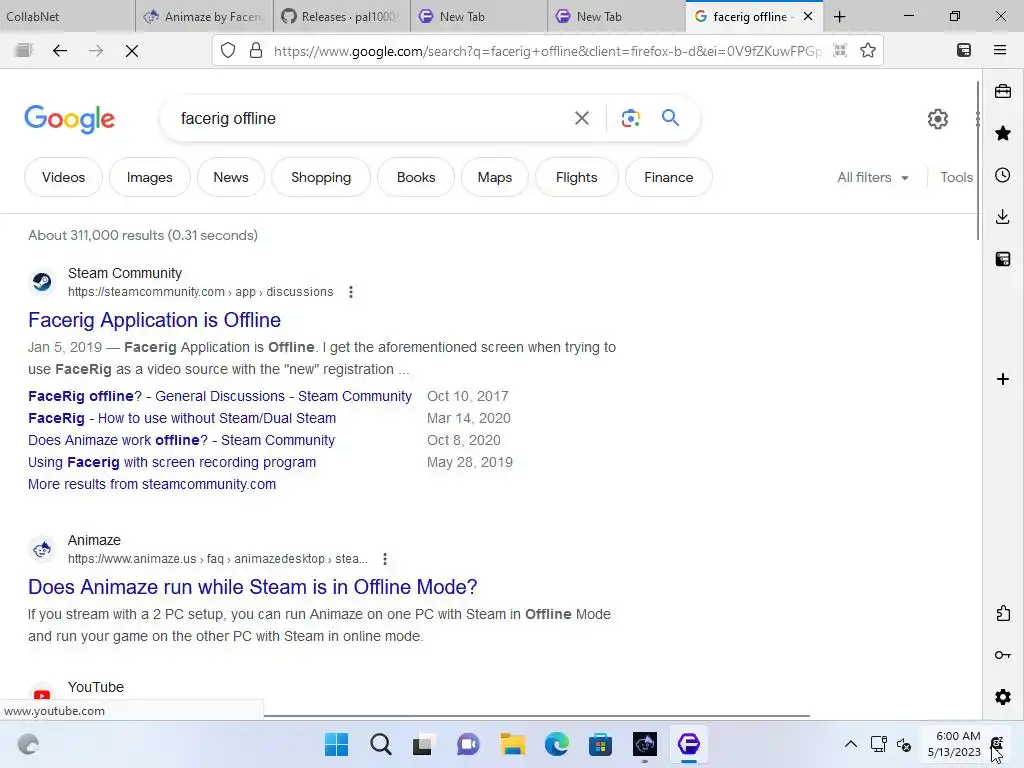Image resolution: width=1024 pixels, height=768 pixels.
Task: Stop loading the page
Action: (131, 50)
